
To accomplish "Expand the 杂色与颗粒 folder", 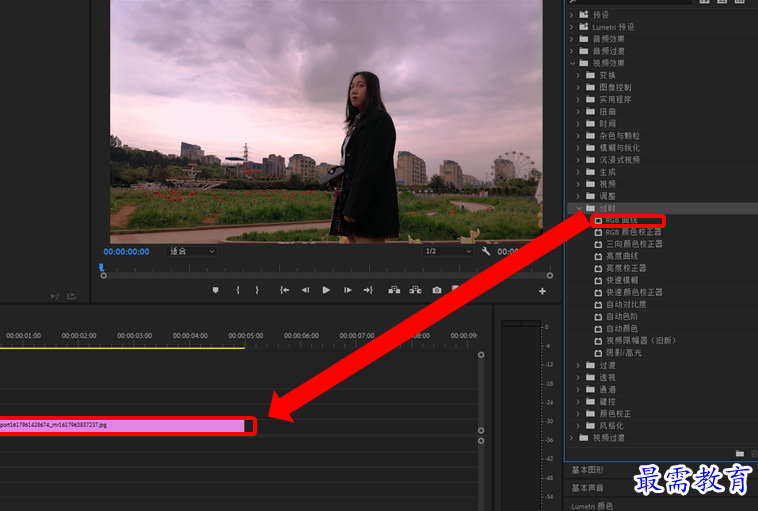I will [x=579, y=136].
